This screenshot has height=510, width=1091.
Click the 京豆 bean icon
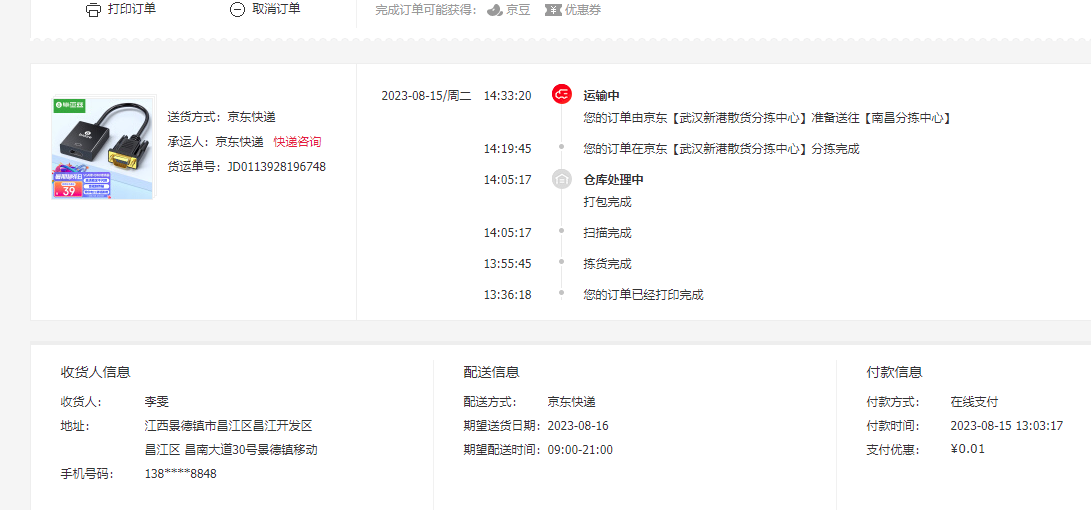coord(494,10)
